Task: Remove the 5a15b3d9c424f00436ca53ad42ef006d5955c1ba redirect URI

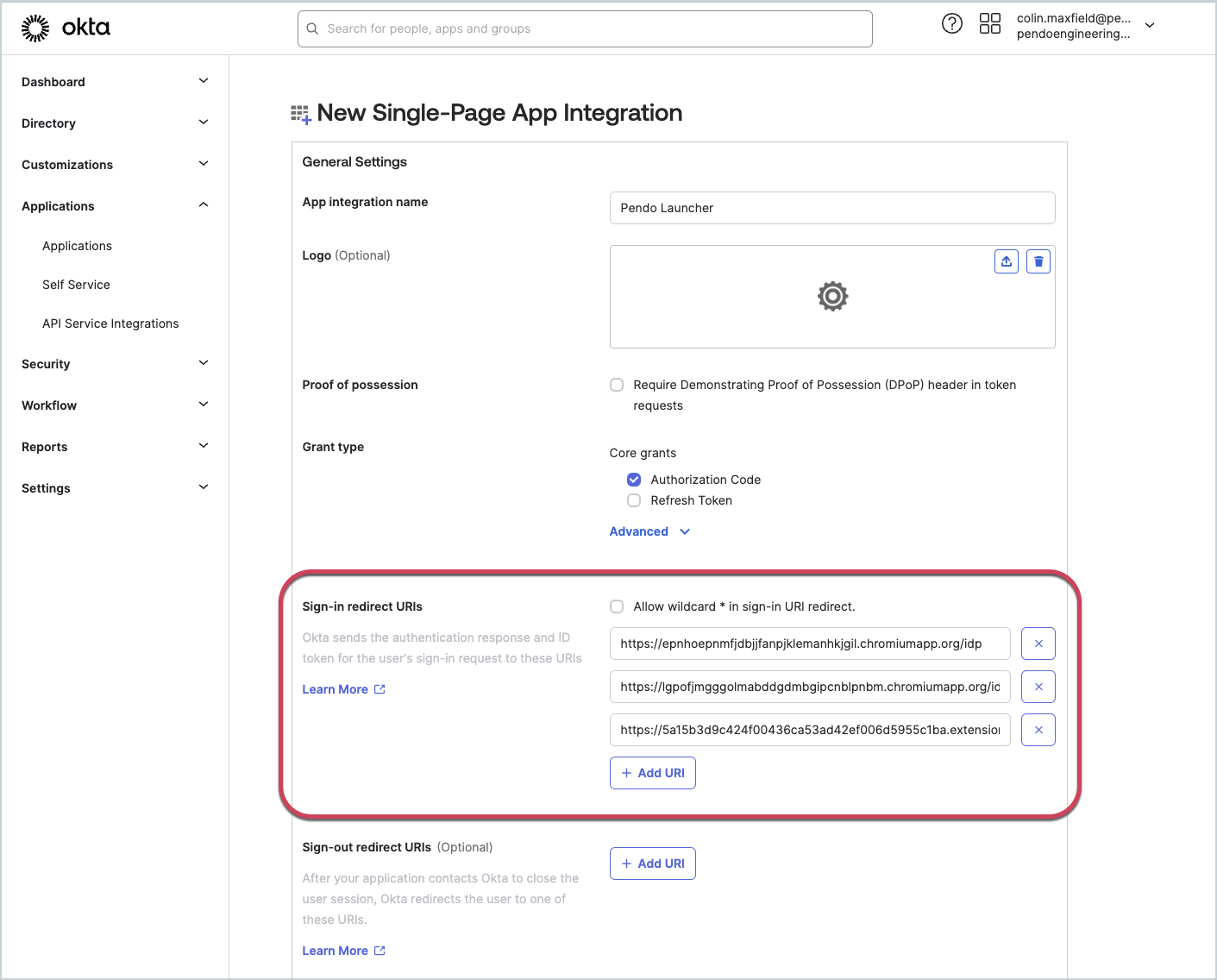Action: [1038, 730]
